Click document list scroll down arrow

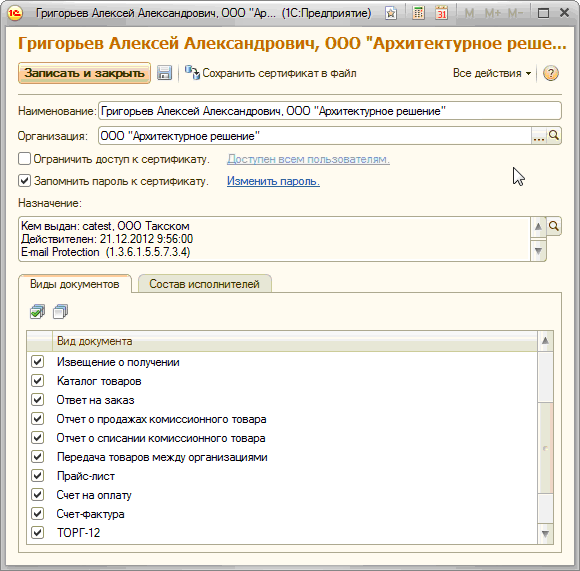click(545, 534)
